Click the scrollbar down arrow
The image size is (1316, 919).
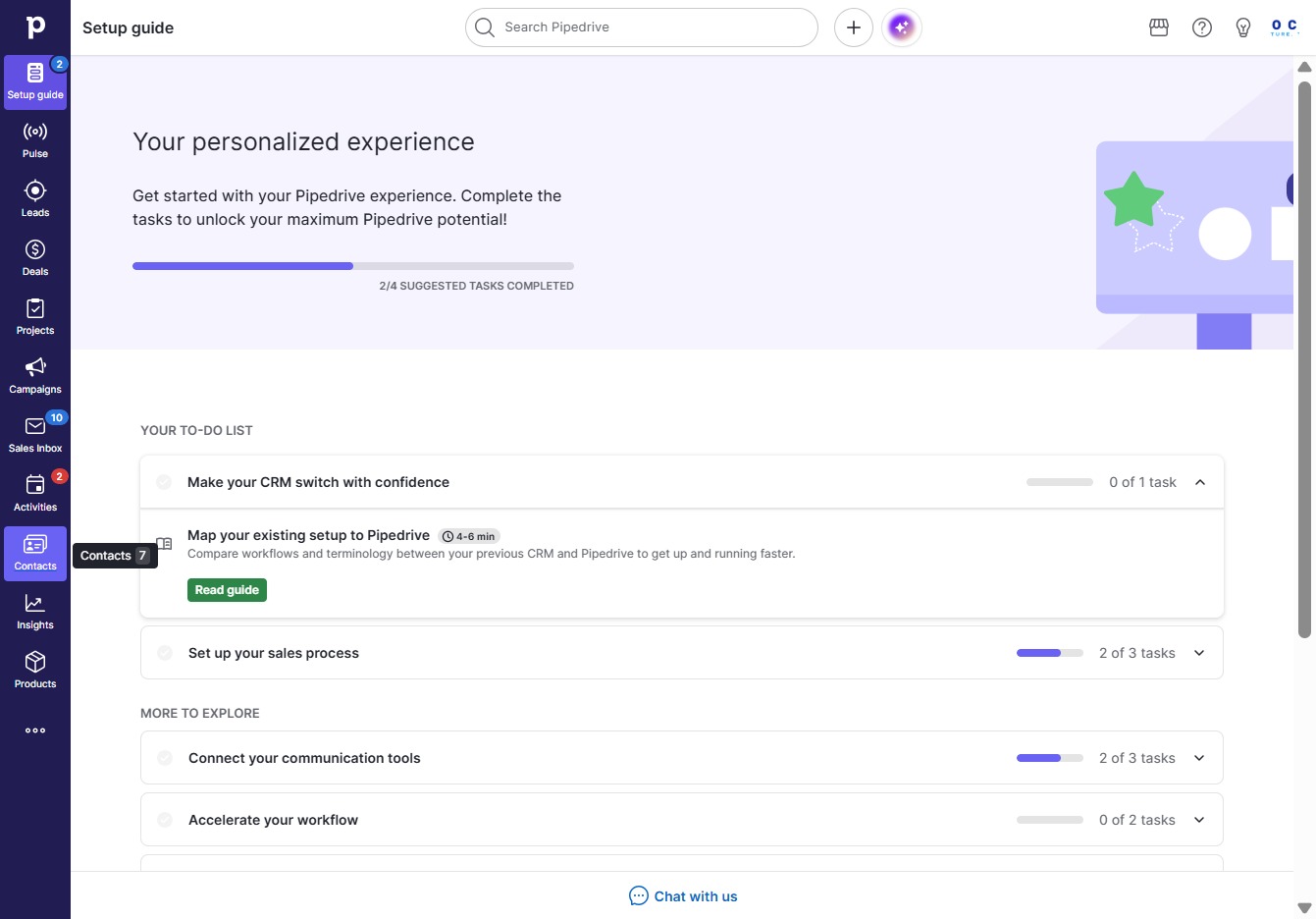(x=1304, y=908)
